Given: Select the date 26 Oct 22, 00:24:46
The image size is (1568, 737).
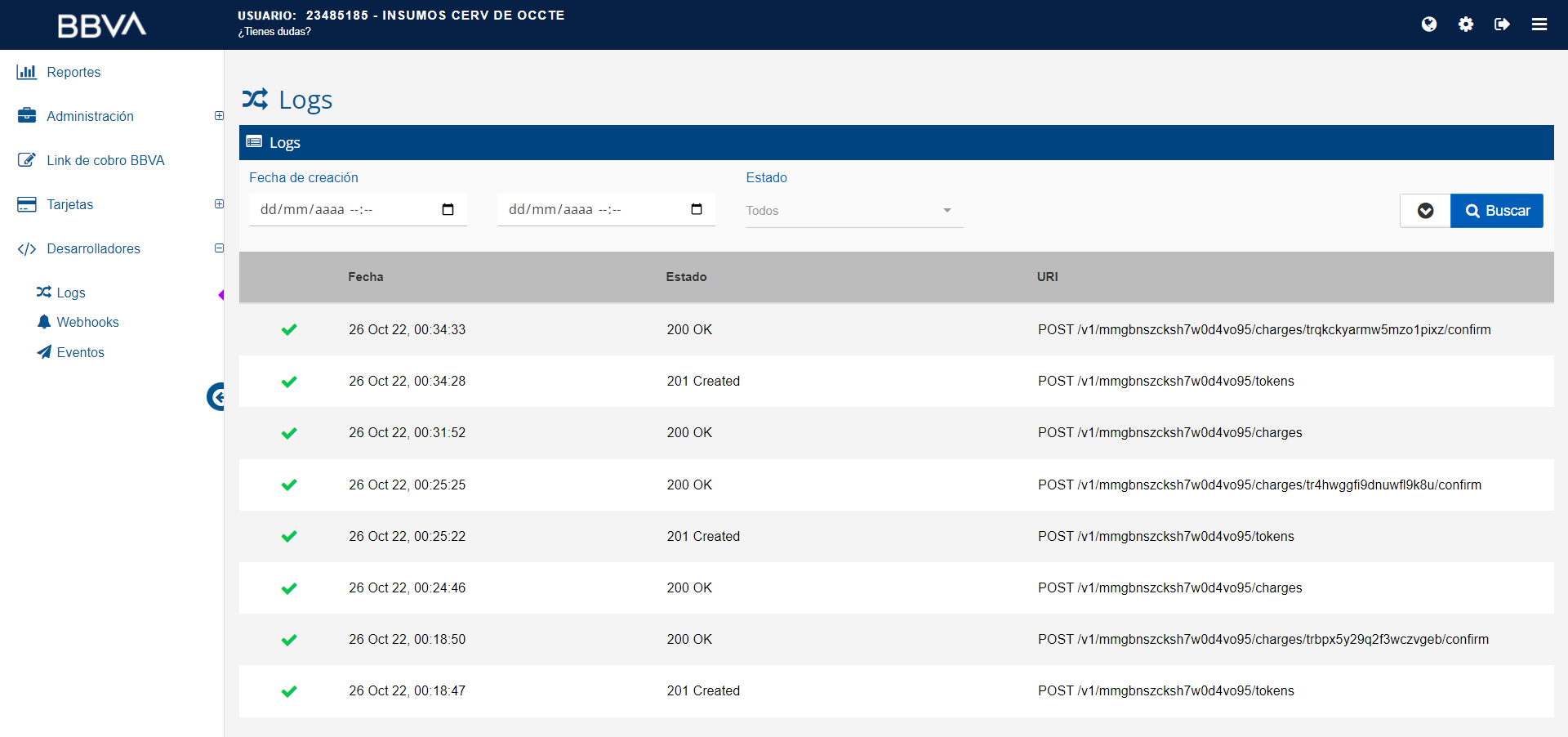Looking at the screenshot, I should [x=407, y=587].
